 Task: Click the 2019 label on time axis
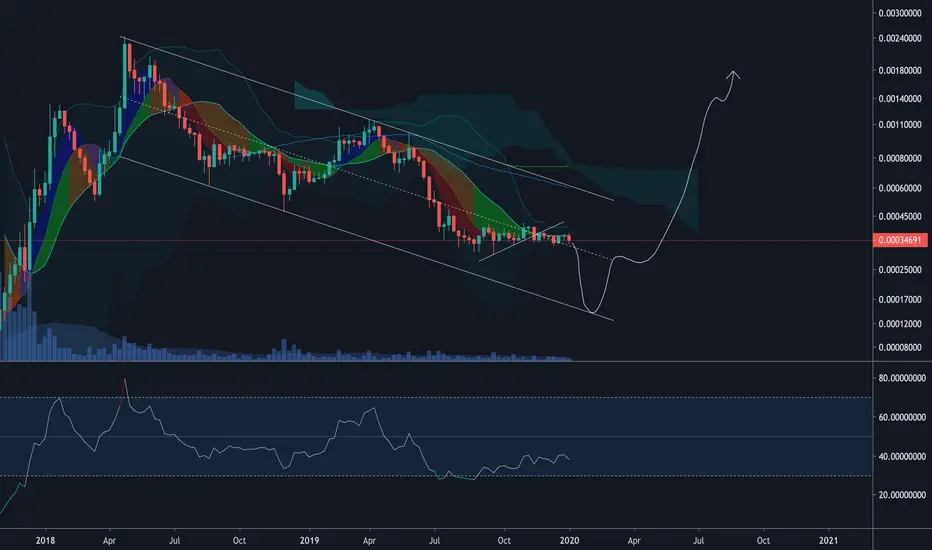click(x=309, y=540)
